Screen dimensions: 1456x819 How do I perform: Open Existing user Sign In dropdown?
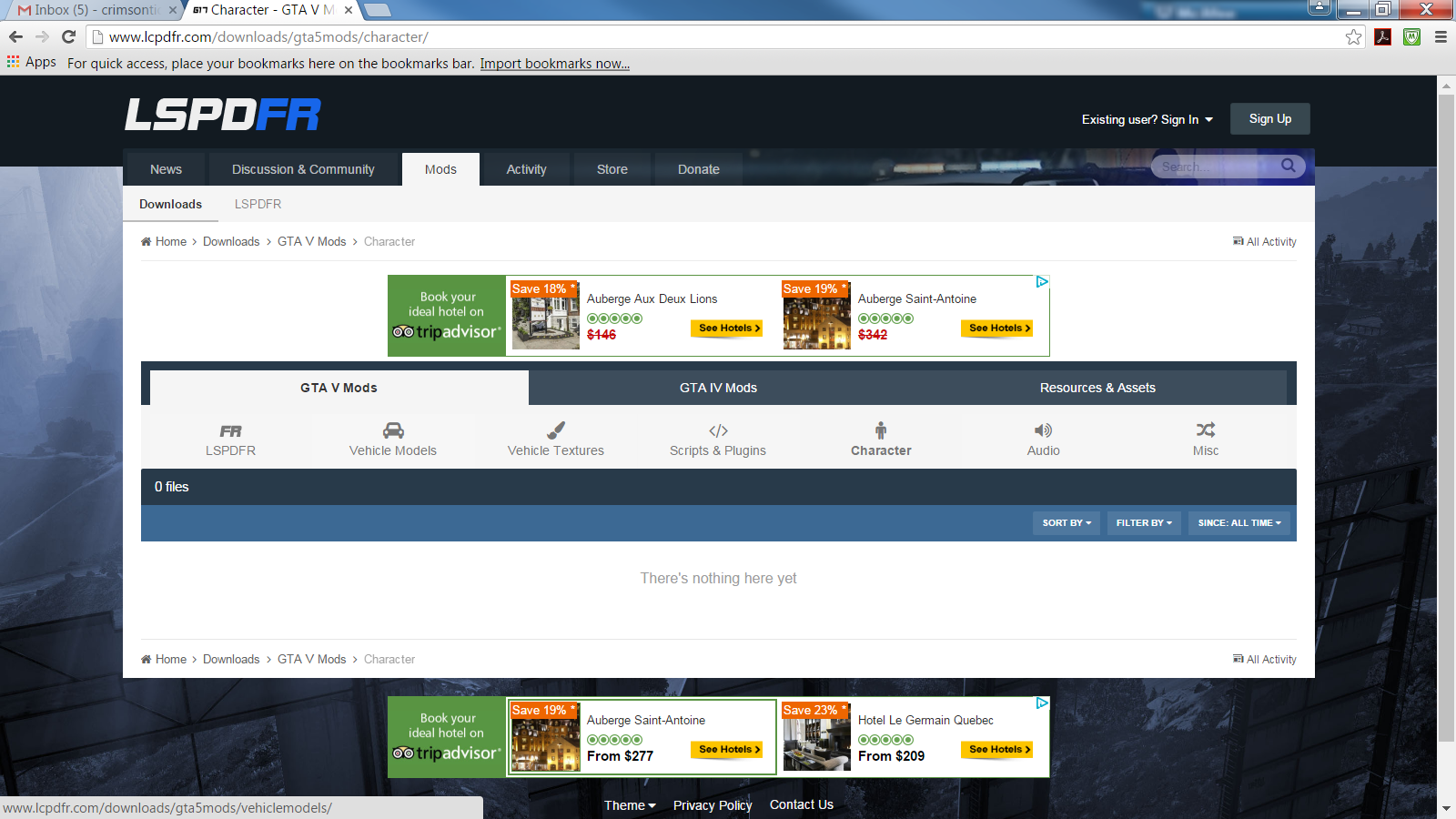tap(1147, 119)
